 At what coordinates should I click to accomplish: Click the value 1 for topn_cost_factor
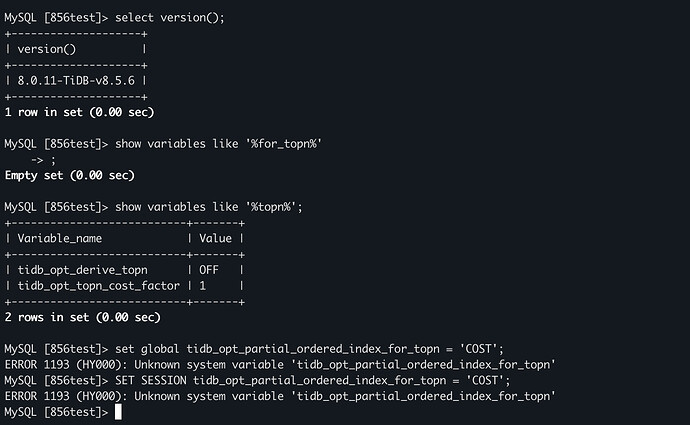202,286
